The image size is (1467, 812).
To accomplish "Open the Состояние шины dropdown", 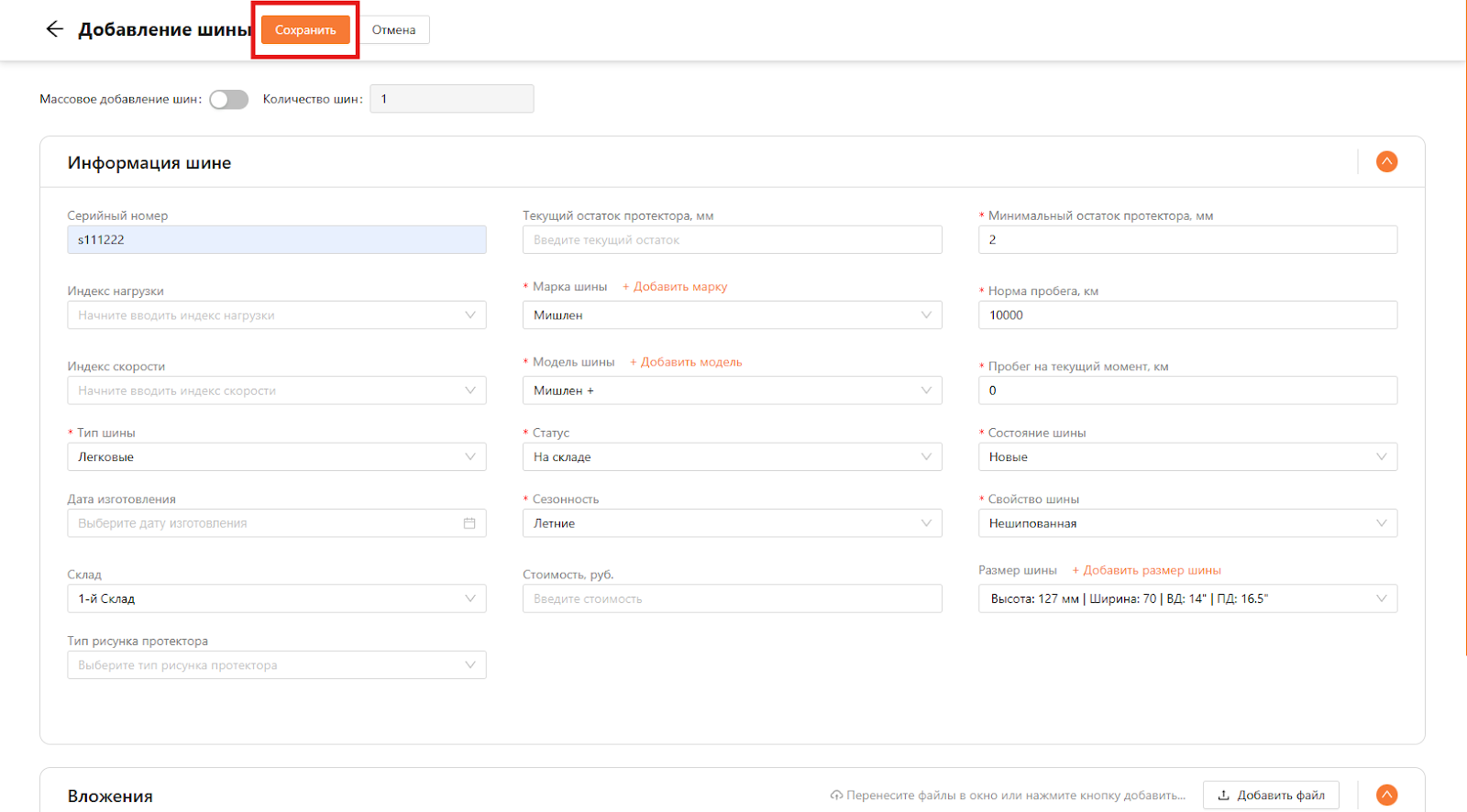I will pyautogui.click(x=1187, y=457).
